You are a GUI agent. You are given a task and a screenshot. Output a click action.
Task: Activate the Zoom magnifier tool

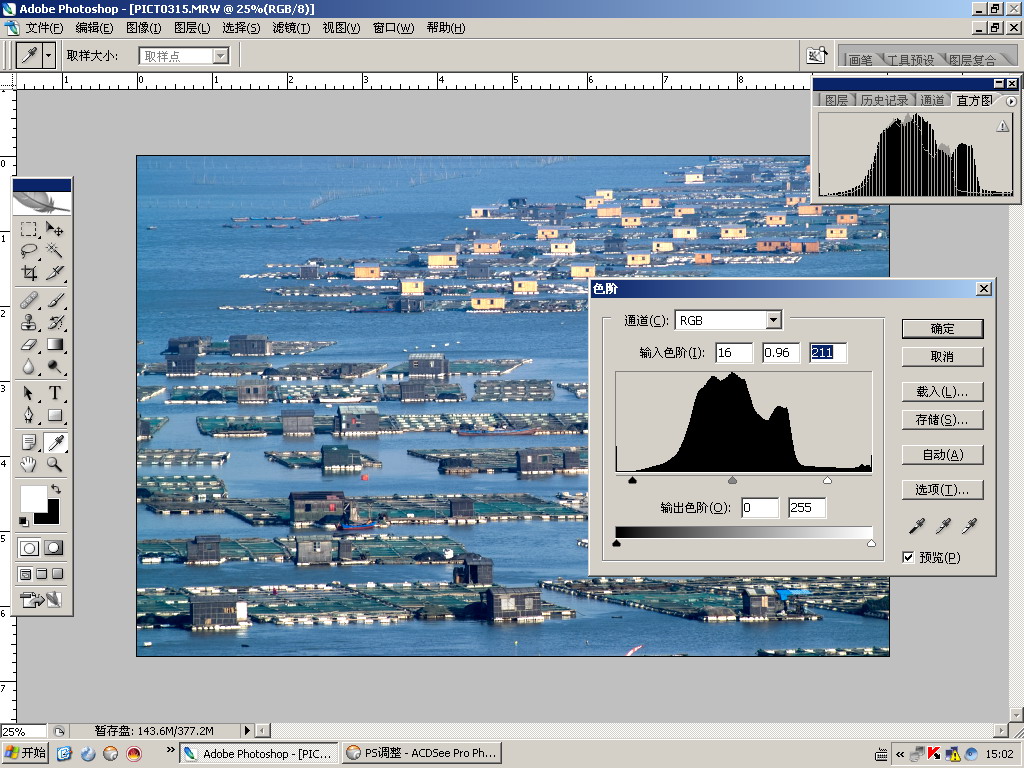[55, 465]
